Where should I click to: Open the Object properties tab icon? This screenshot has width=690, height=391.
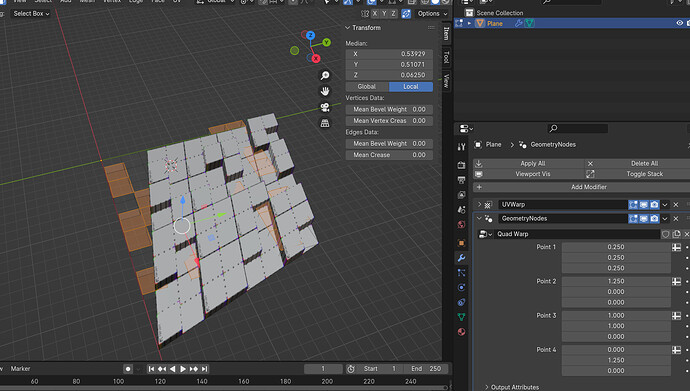(x=461, y=243)
